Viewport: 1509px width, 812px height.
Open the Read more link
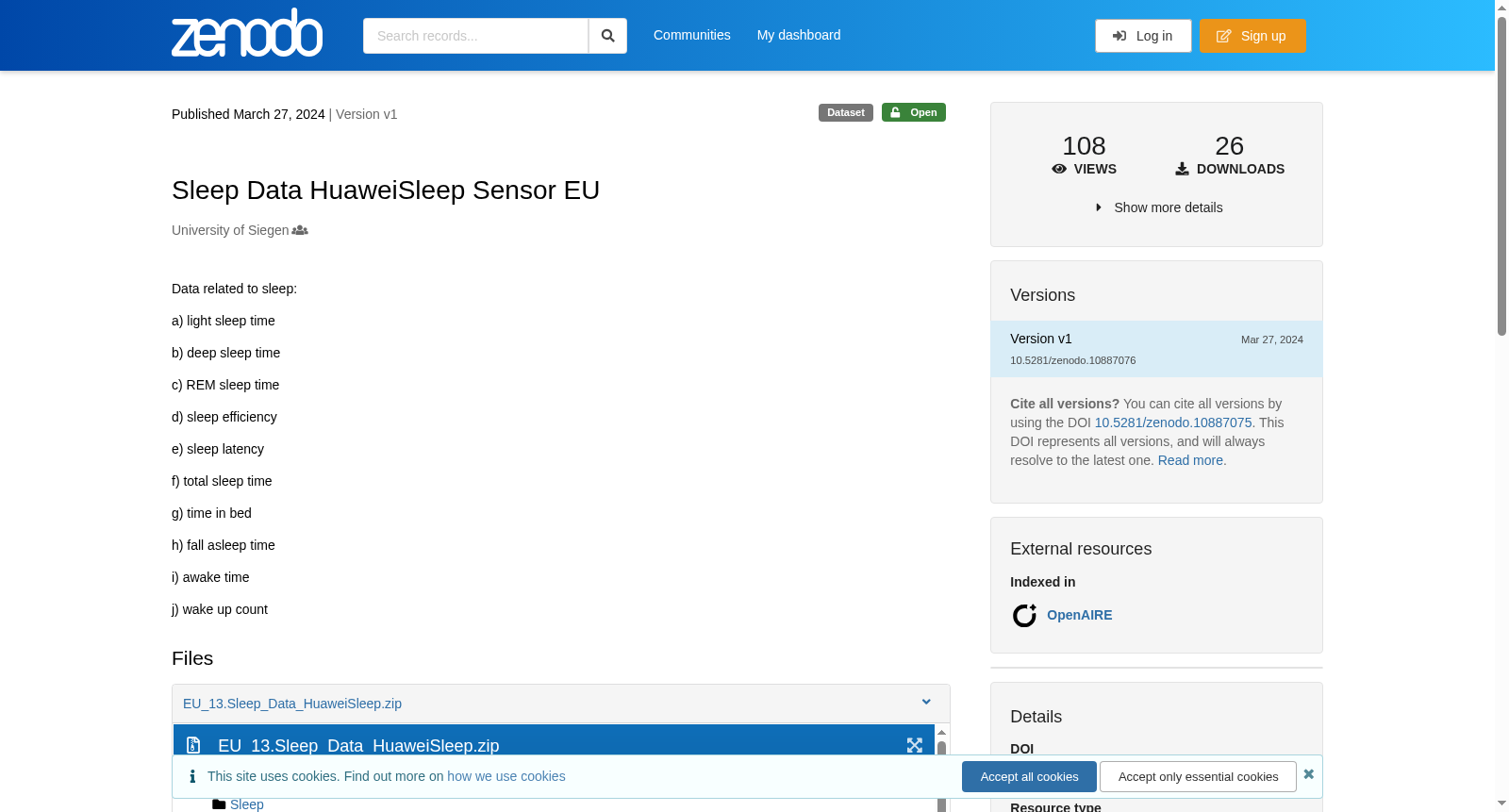pyautogui.click(x=1190, y=460)
